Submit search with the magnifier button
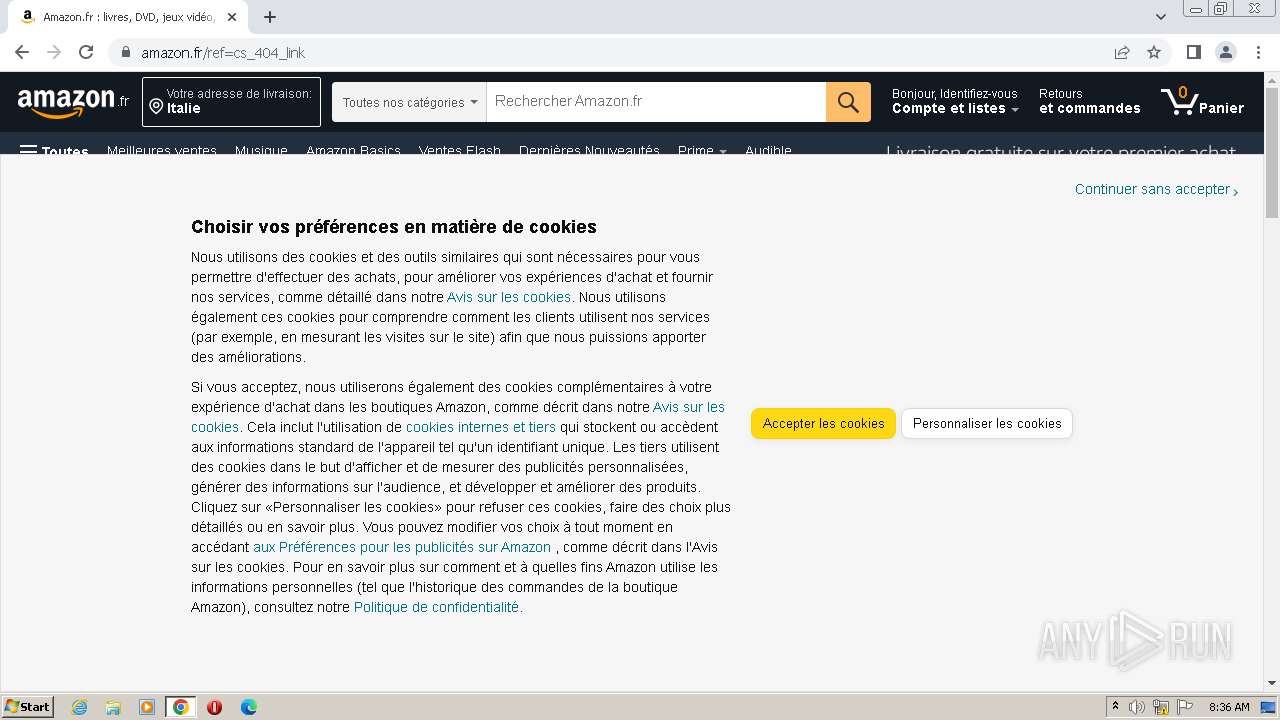The width and height of the screenshot is (1280, 720). point(848,102)
